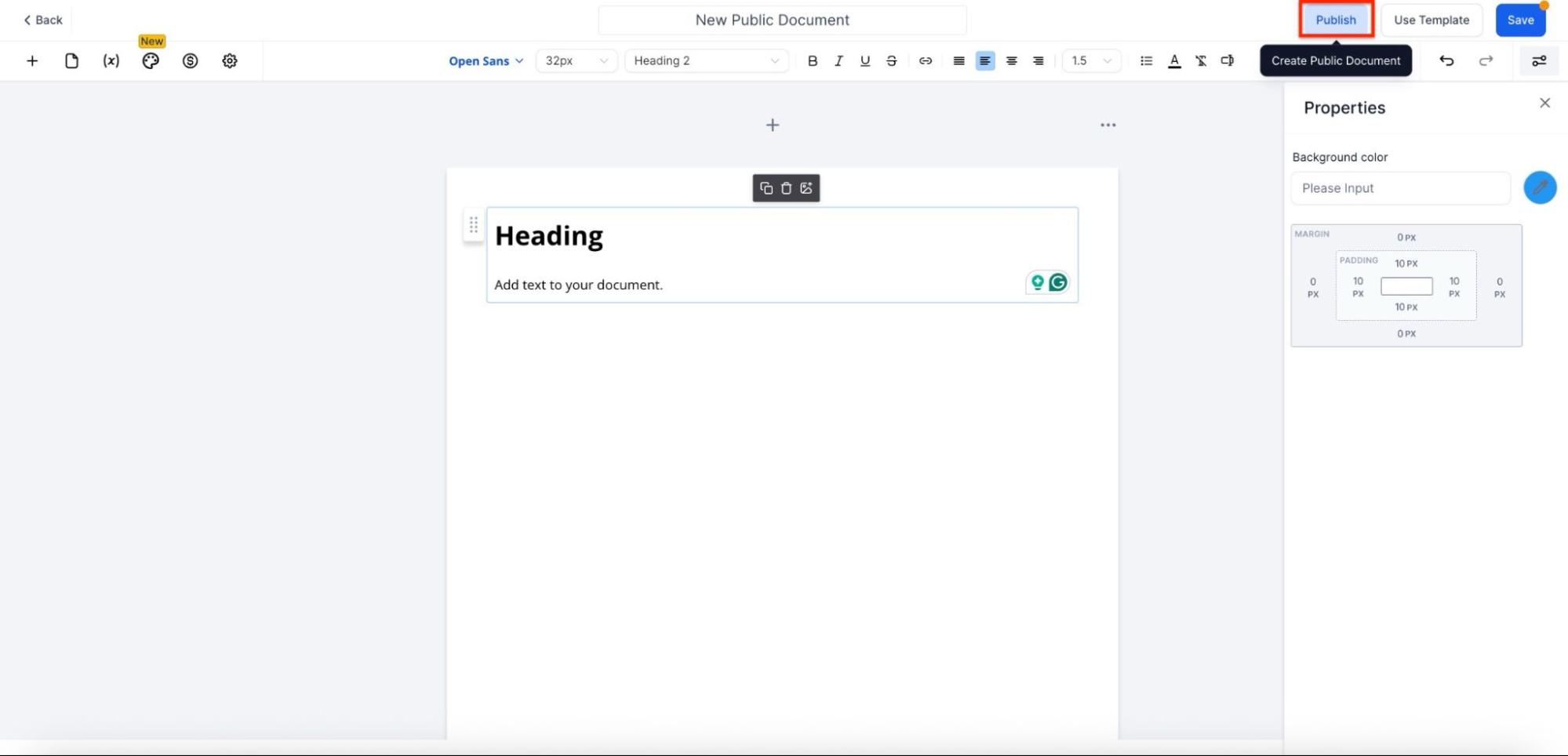Open the background color picker swatch
This screenshot has height=756, width=1568.
pos(1540,188)
